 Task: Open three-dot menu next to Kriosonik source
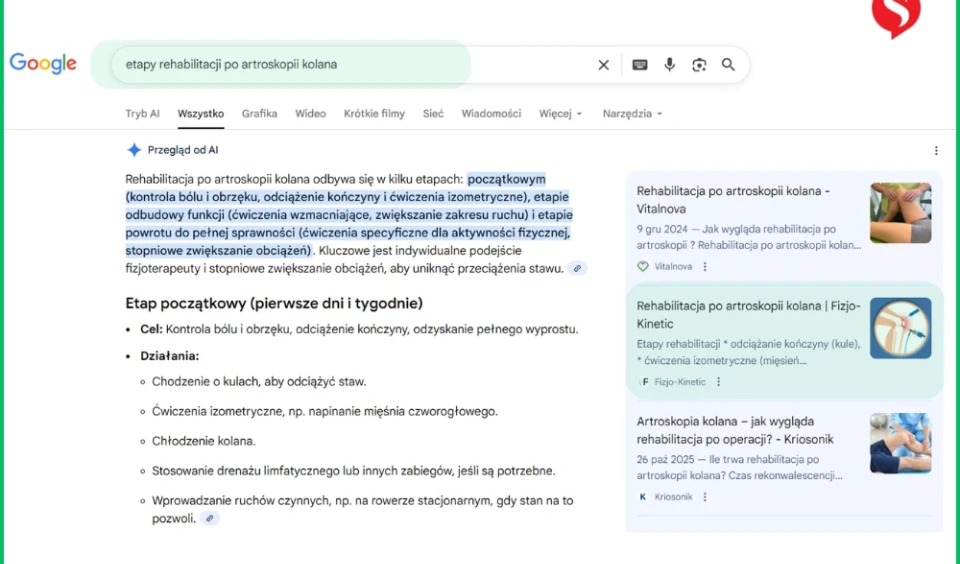[705, 497]
